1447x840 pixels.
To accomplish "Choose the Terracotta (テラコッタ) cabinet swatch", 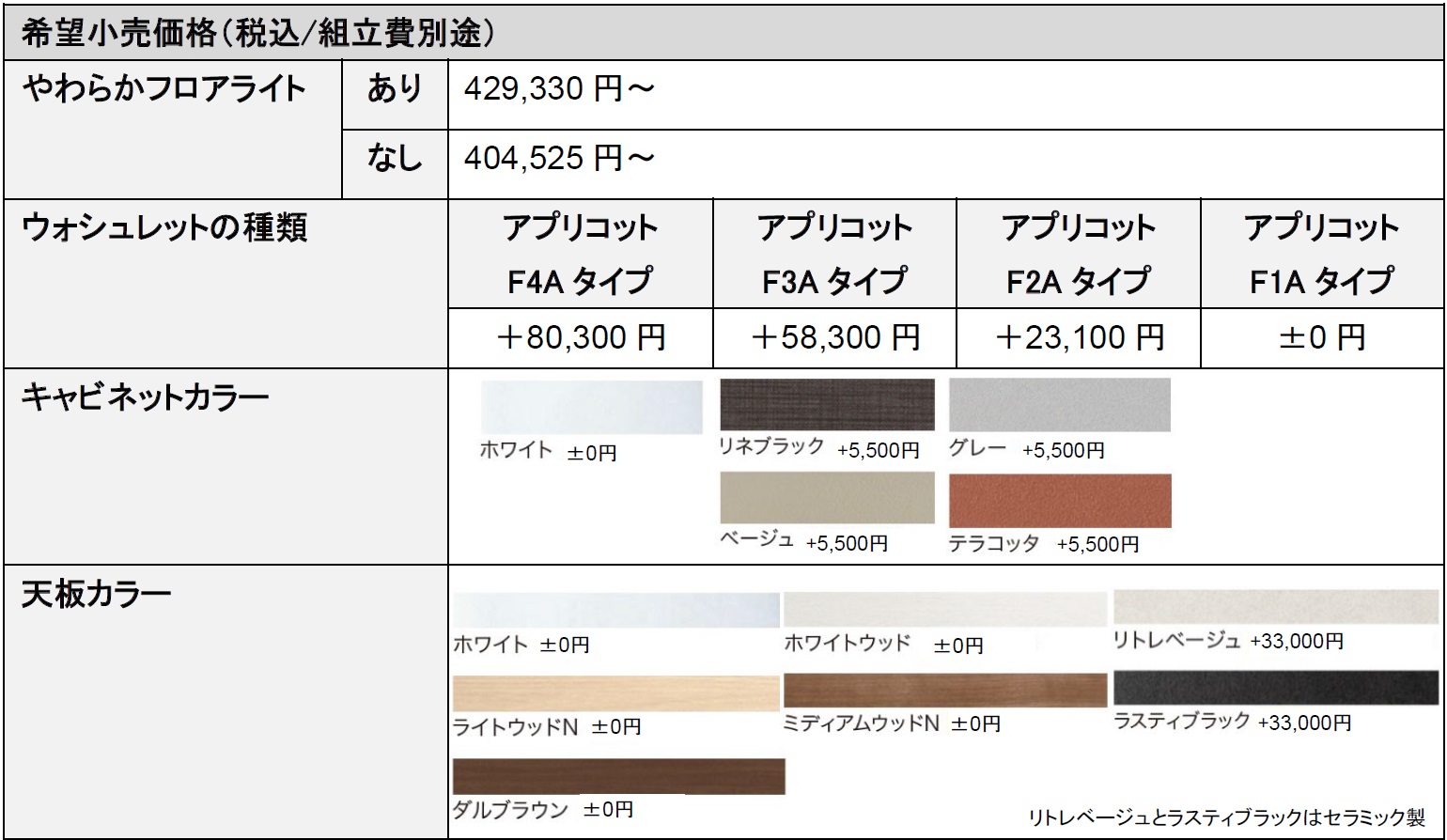I will (x=1059, y=500).
